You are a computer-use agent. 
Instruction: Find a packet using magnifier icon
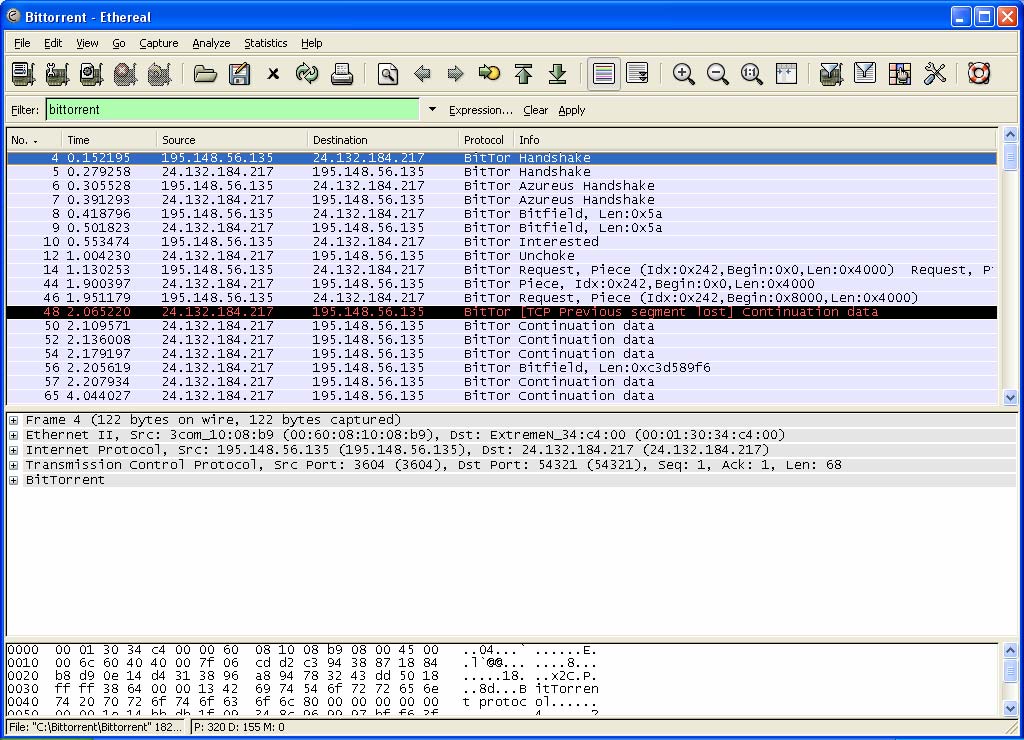(x=388, y=74)
